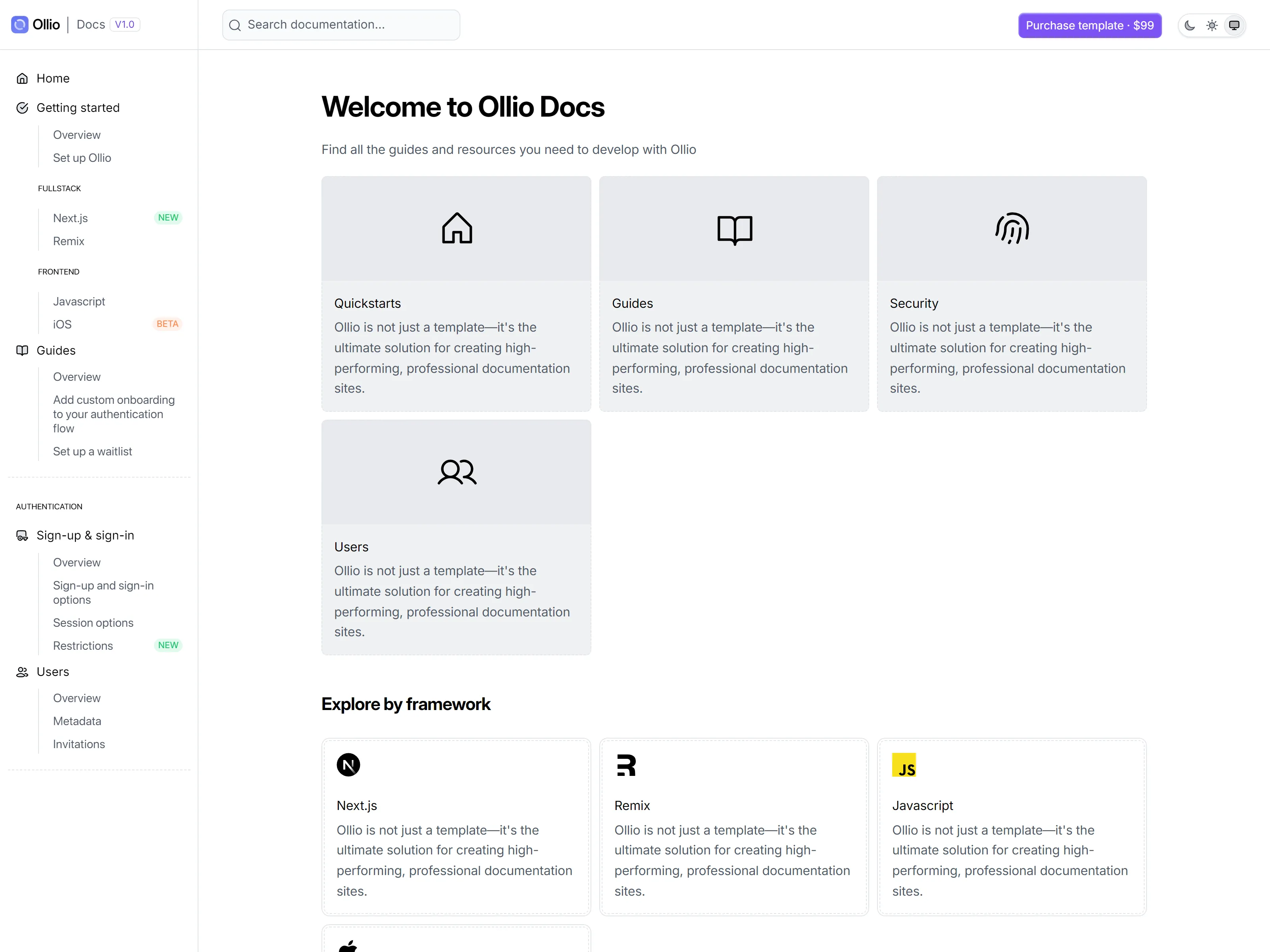Focus the Search documentation field
Screen dimensions: 1270x952
pos(341,25)
